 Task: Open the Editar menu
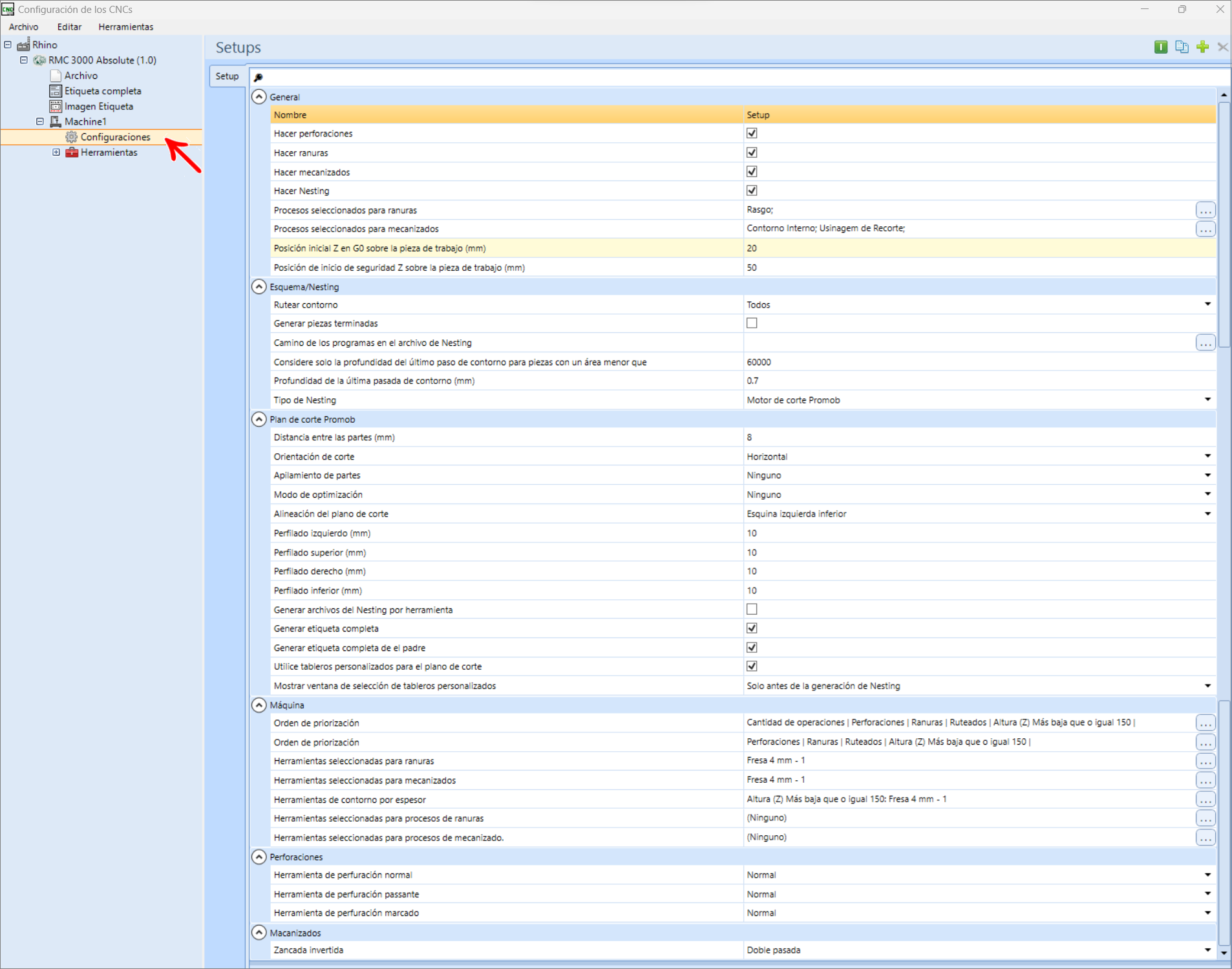(69, 27)
